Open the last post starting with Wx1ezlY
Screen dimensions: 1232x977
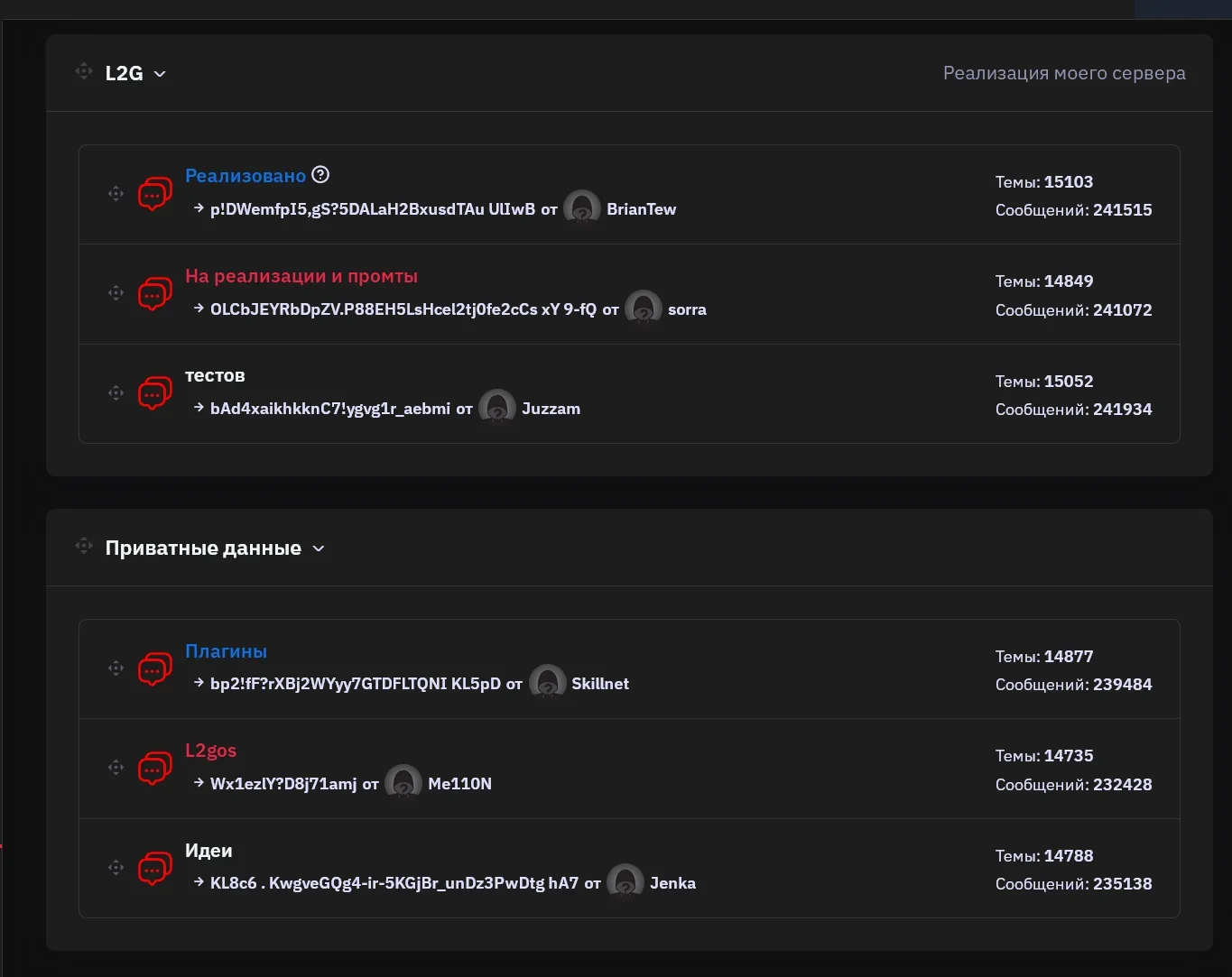pos(283,784)
